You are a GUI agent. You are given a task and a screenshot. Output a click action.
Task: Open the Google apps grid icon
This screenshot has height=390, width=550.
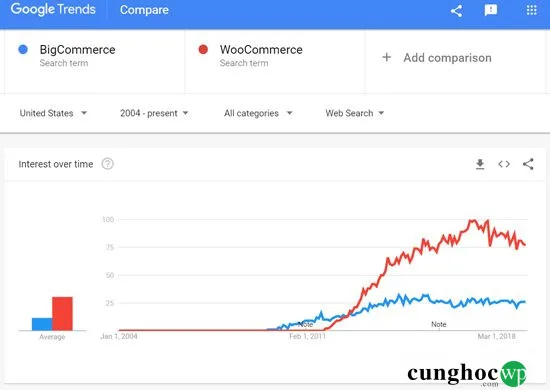[x=531, y=10]
